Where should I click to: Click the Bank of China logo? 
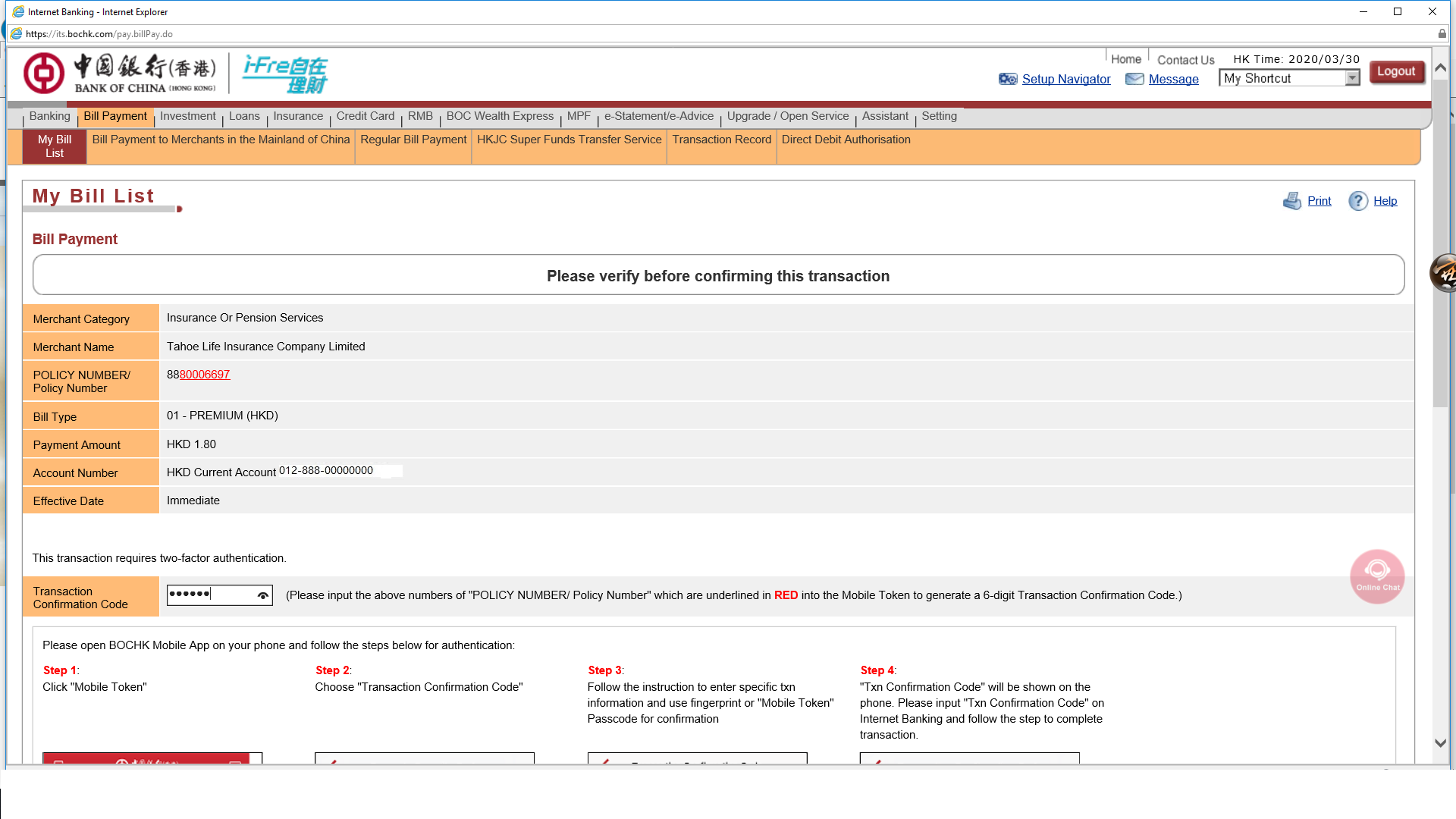tap(120, 74)
